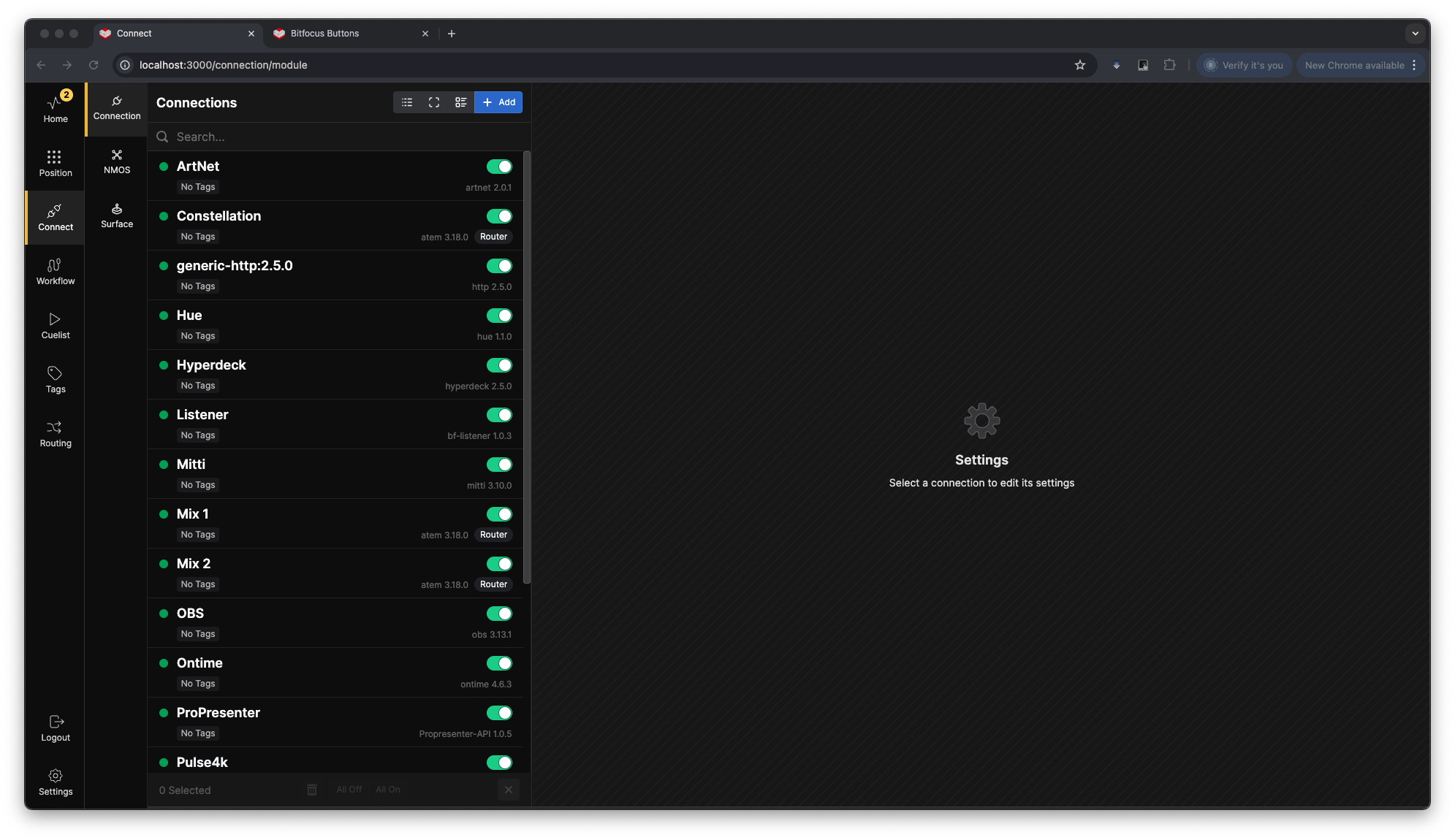1455x840 pixels.
Task: Select the Connection sub-menu item
Action: tap(117, 107)
